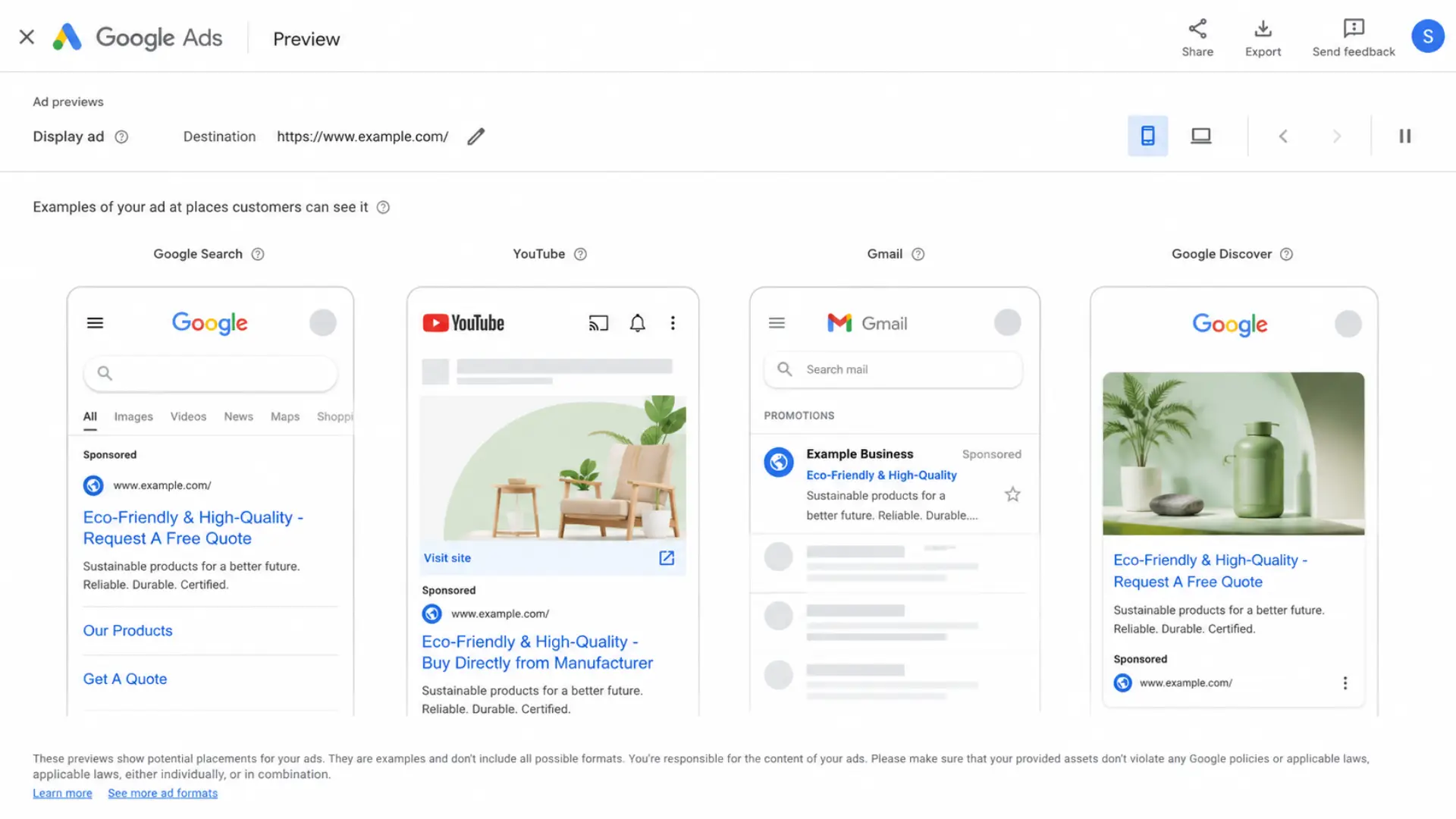This screenshot has height=819, width=1456.
Task: Open See more ad formats link
Action: click(162, 793)
